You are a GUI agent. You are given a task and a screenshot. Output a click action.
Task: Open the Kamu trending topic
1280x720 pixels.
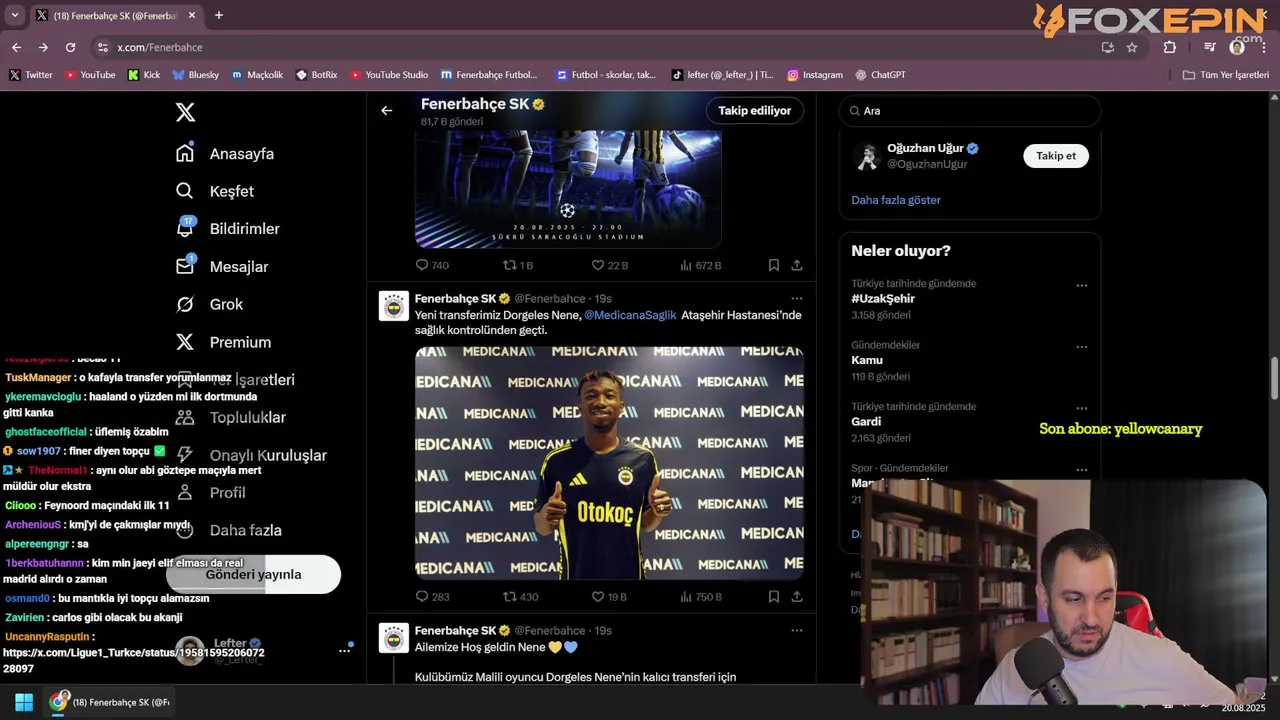tap(867, 360)
